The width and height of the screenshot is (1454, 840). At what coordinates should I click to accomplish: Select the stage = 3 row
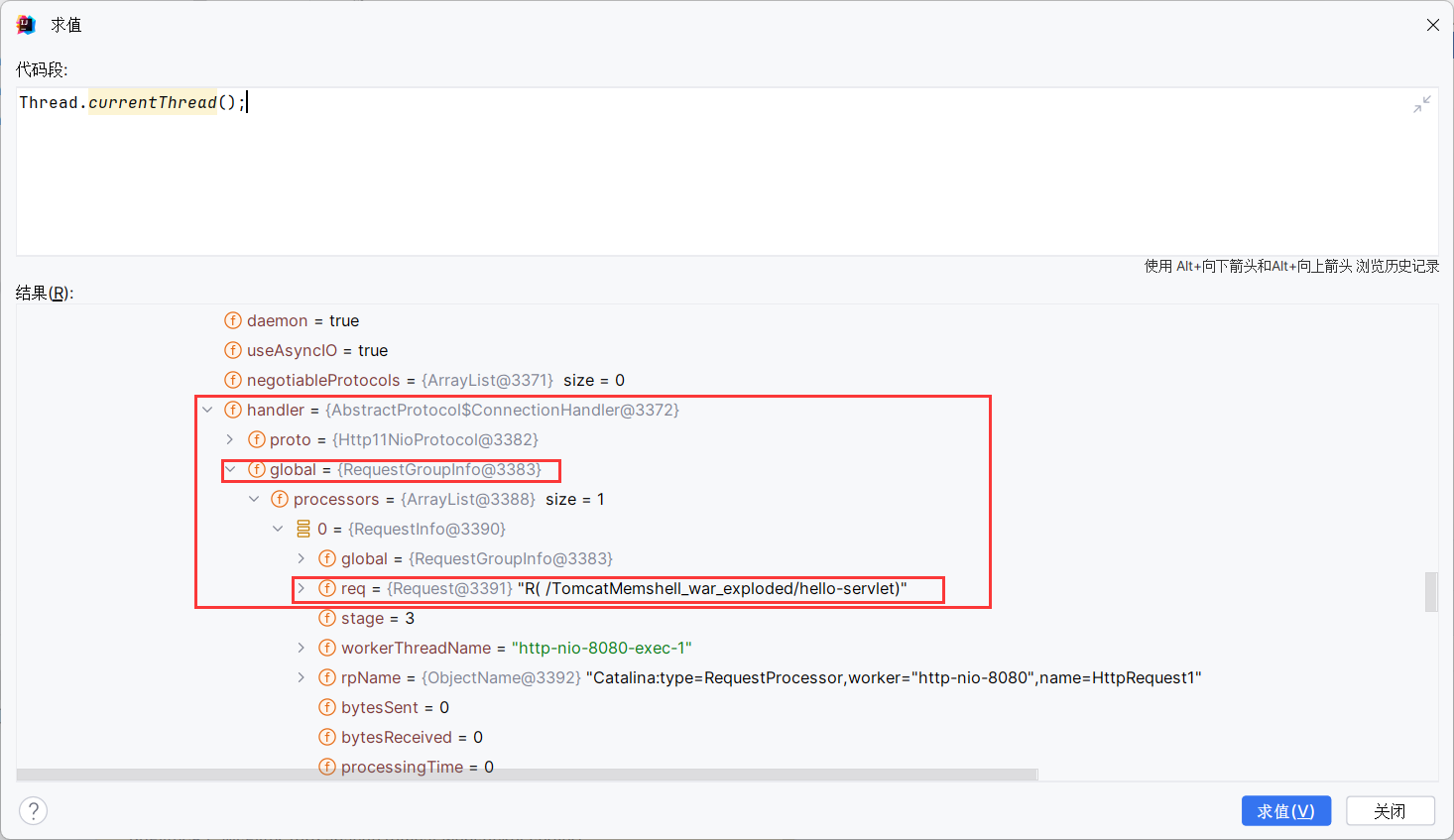tap(727, 618)
